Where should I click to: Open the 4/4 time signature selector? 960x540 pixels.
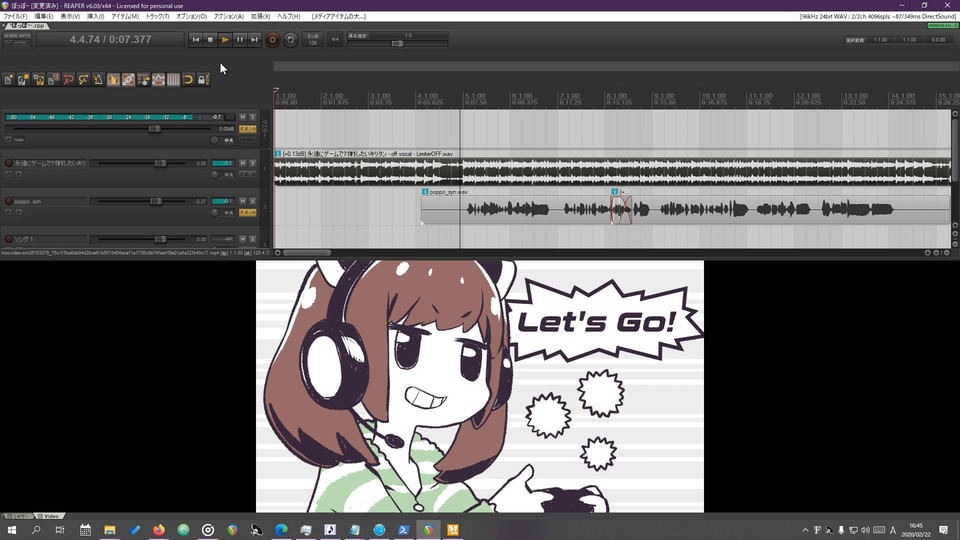(335, 39)
